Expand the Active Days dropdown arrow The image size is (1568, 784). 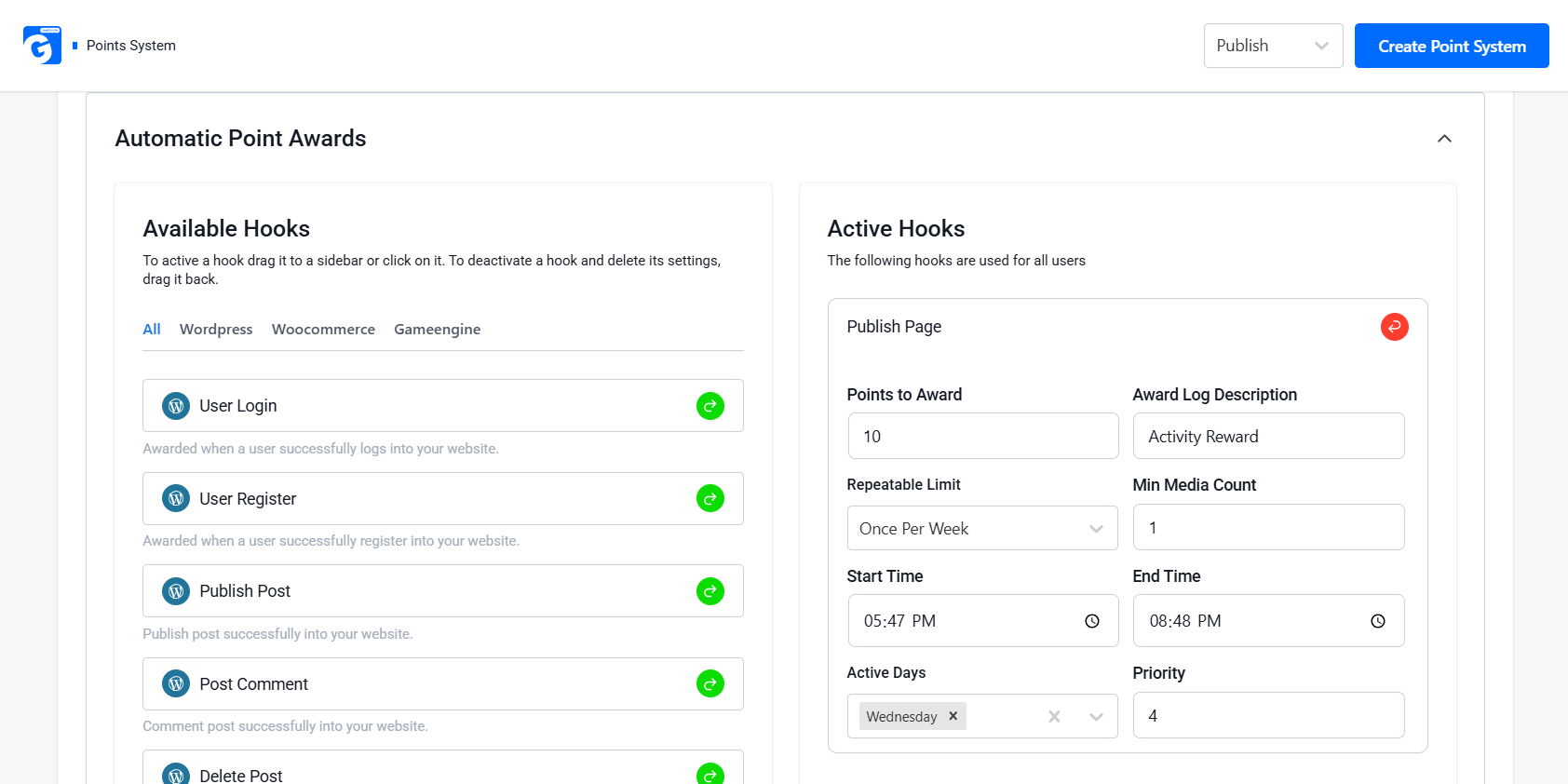click(1096, 716)
